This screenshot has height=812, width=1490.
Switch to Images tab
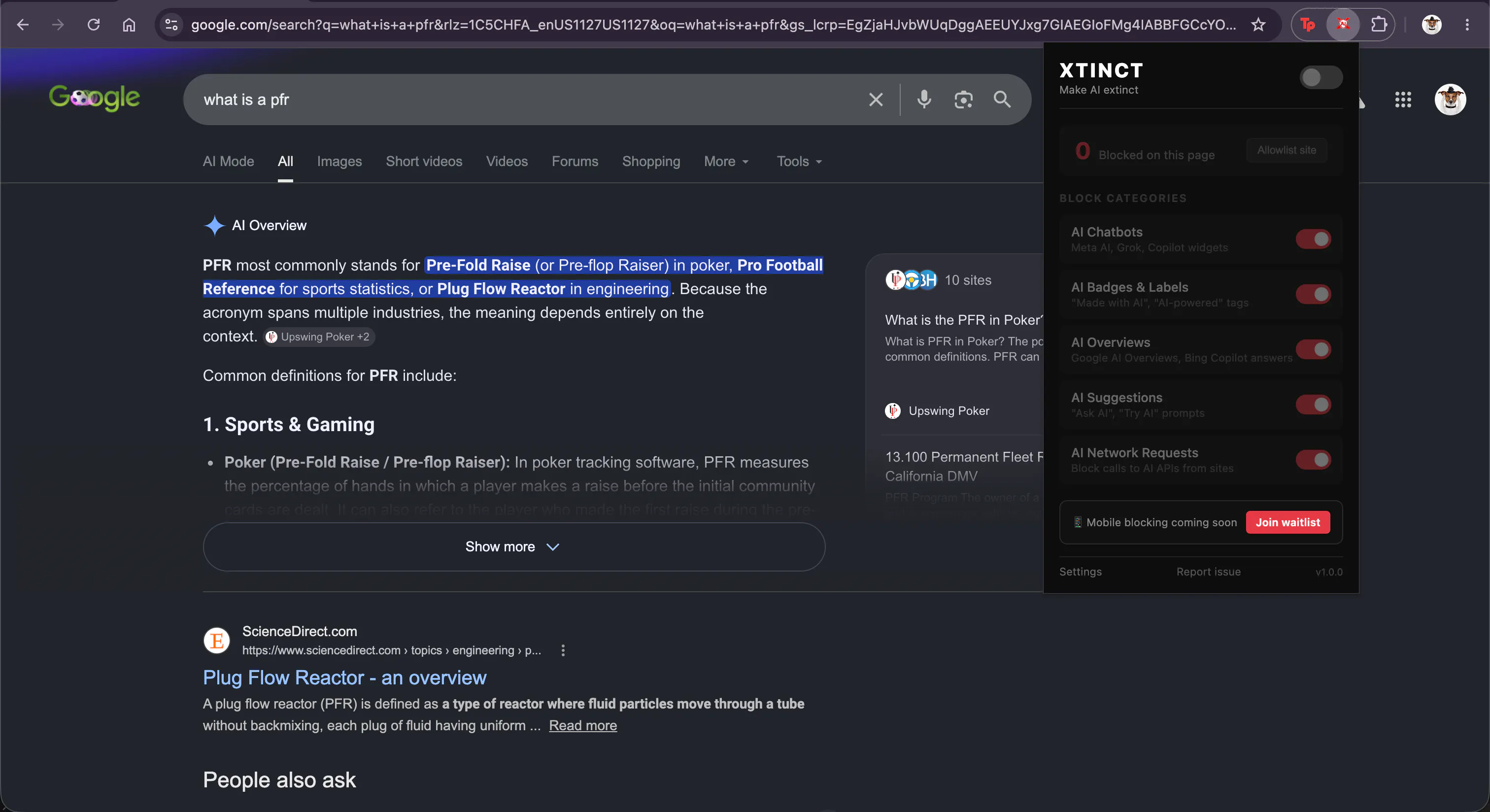[339, 161]
